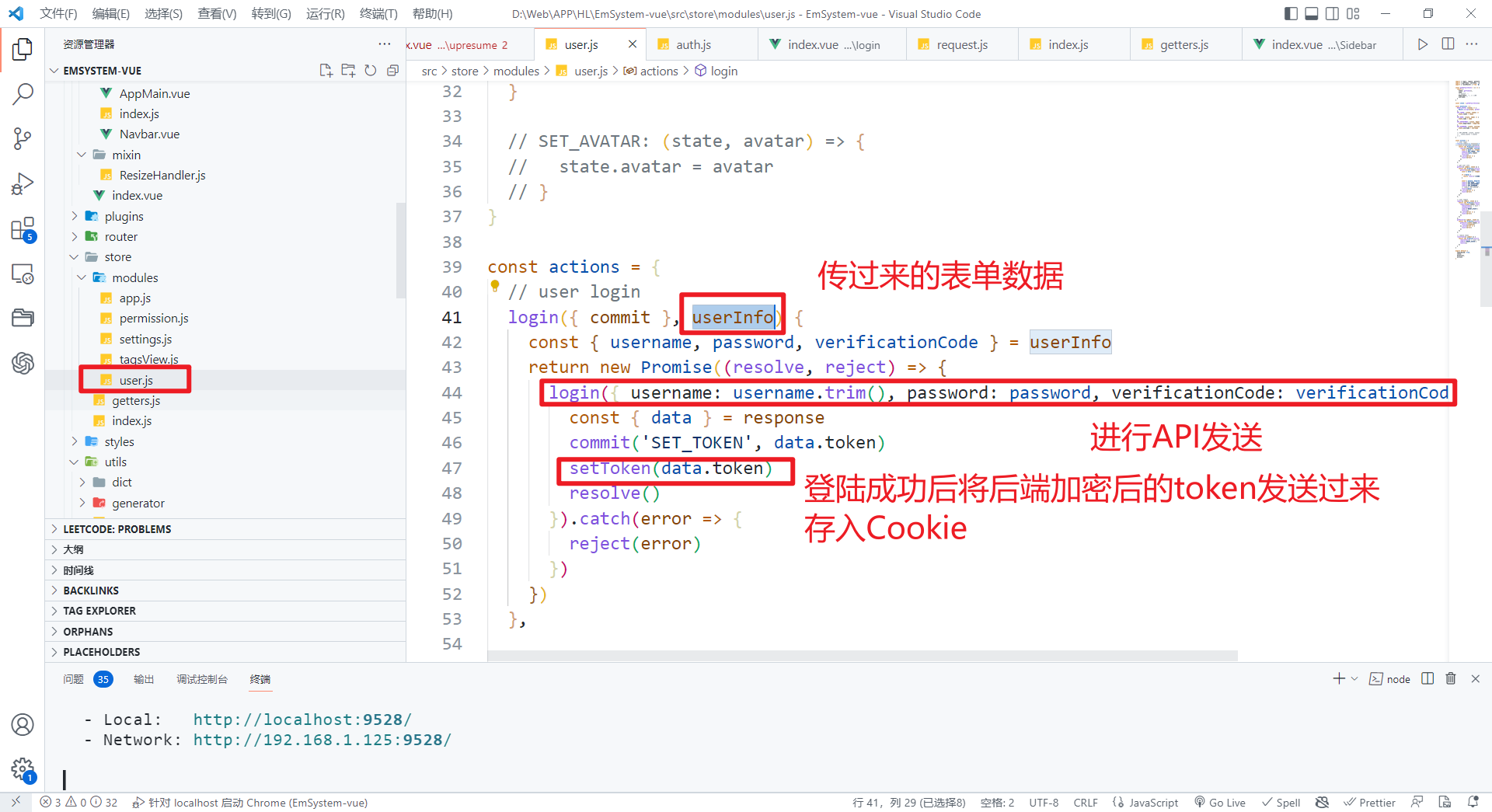Open explorer views and more actions menu
1492x812 pixels.
[385, 44]
